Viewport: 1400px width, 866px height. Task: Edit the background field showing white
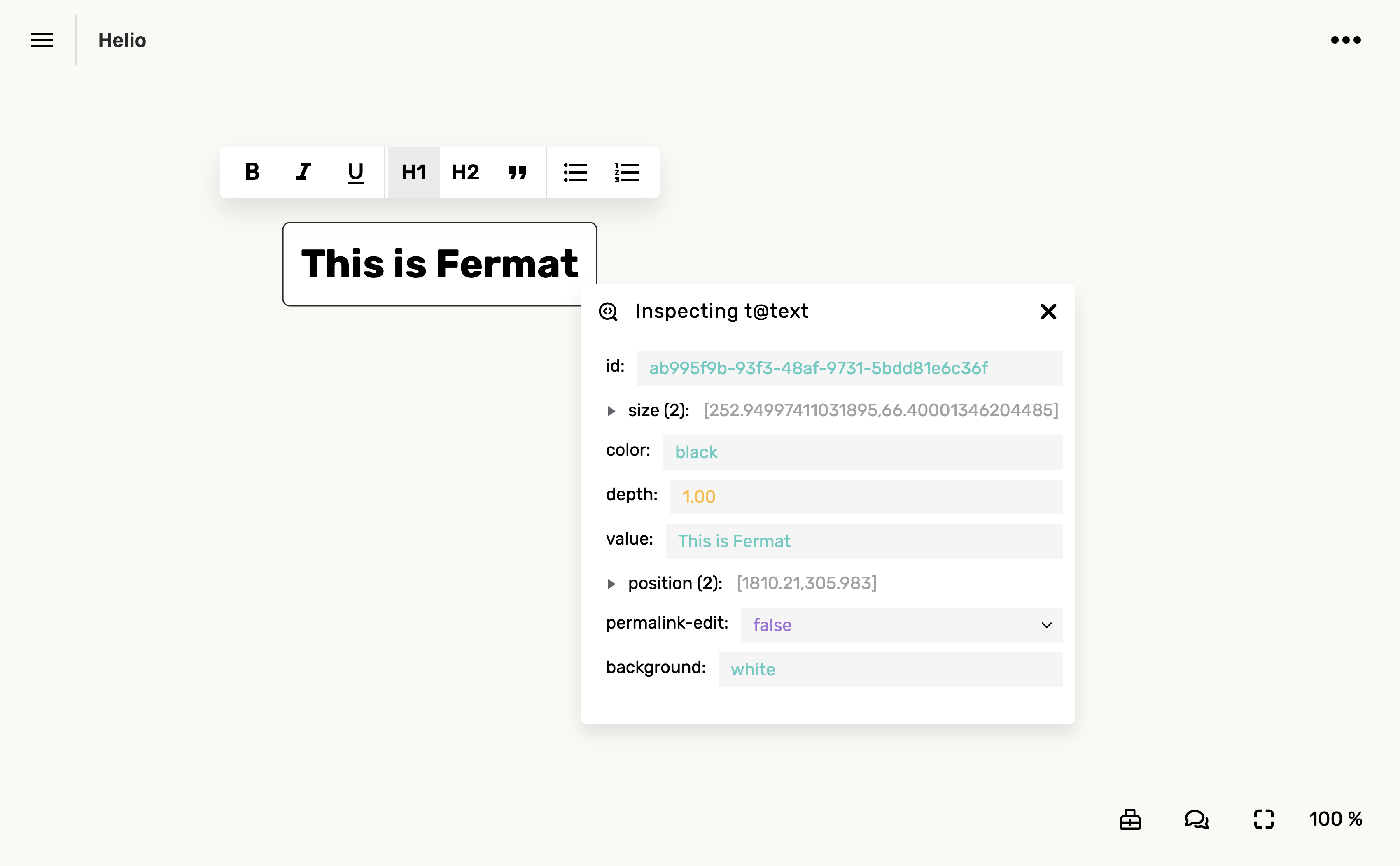890,670
